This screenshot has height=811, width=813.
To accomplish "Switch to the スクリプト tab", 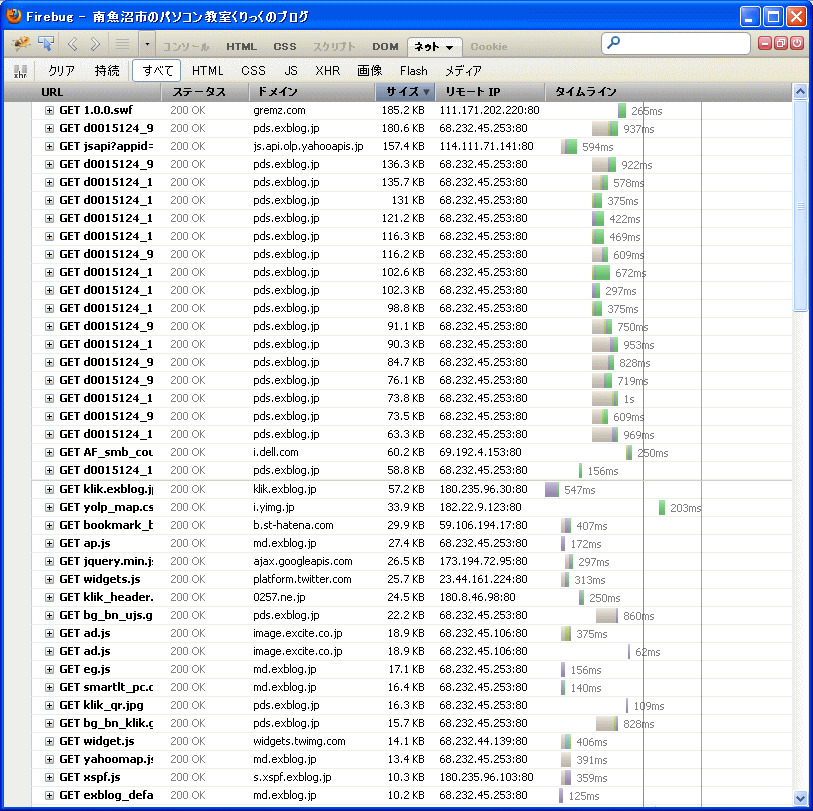I will [x=334, y=47].
